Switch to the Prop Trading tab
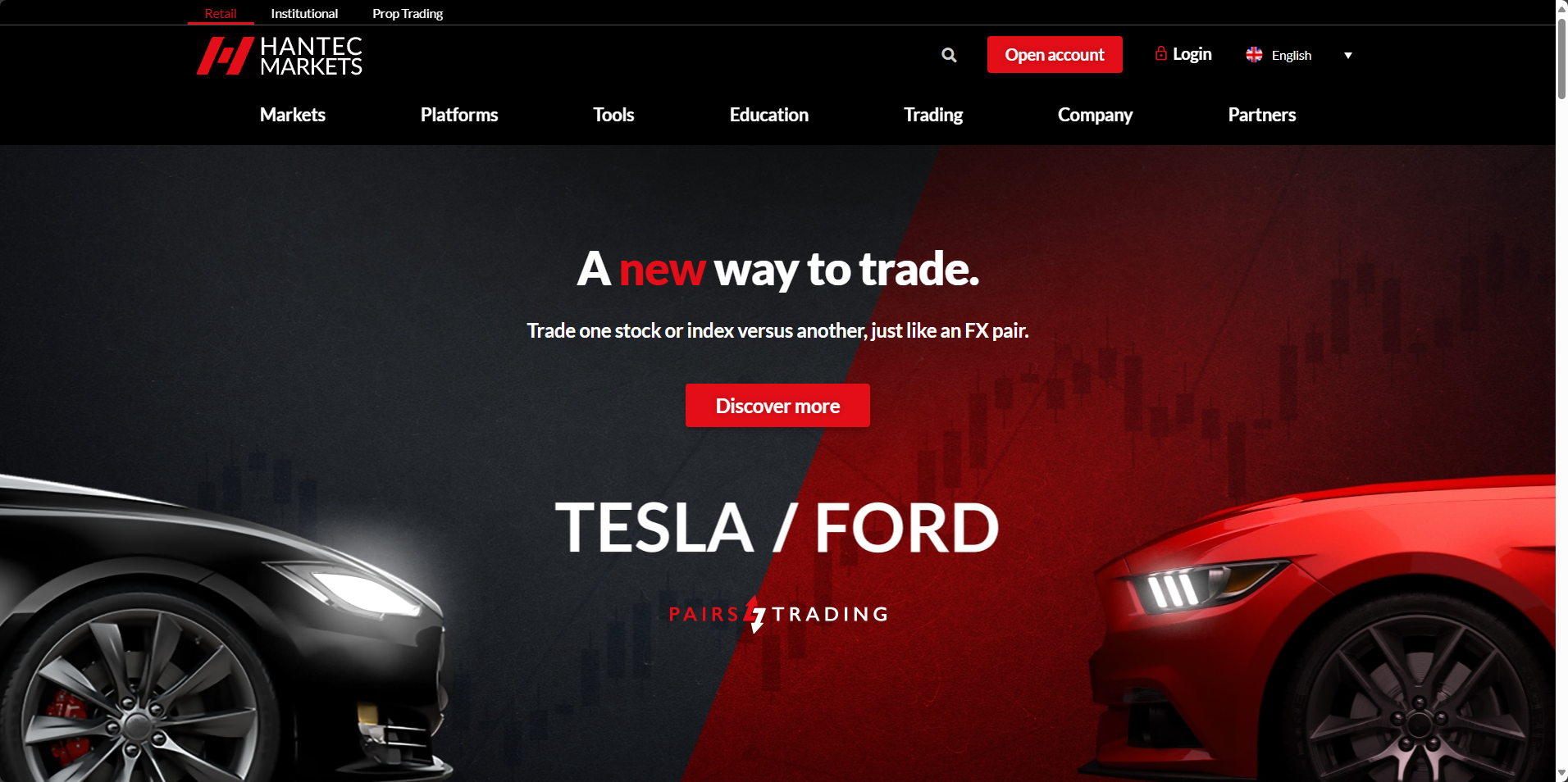 coord(408,13)
